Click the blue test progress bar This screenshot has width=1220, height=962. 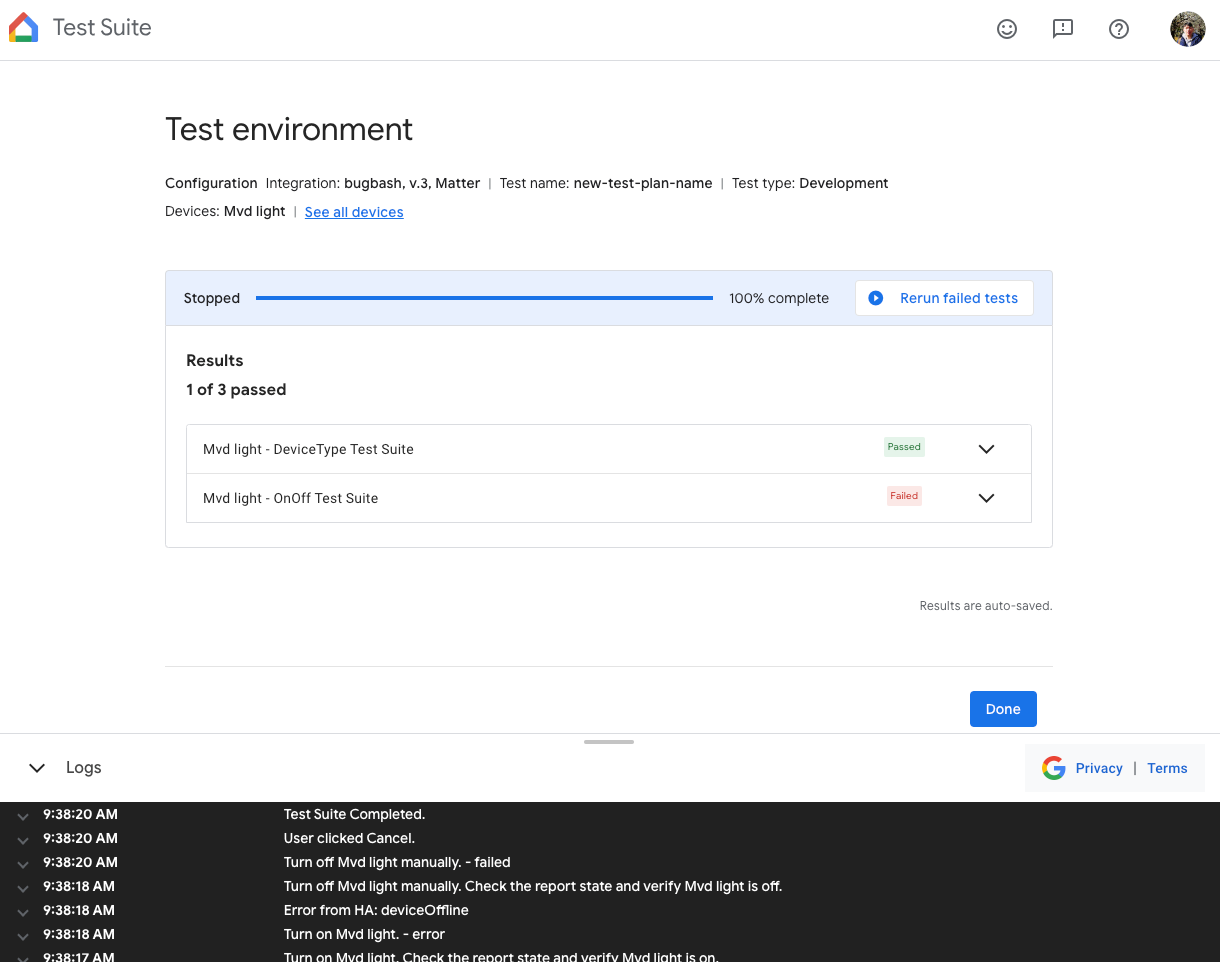pos(485,297)
